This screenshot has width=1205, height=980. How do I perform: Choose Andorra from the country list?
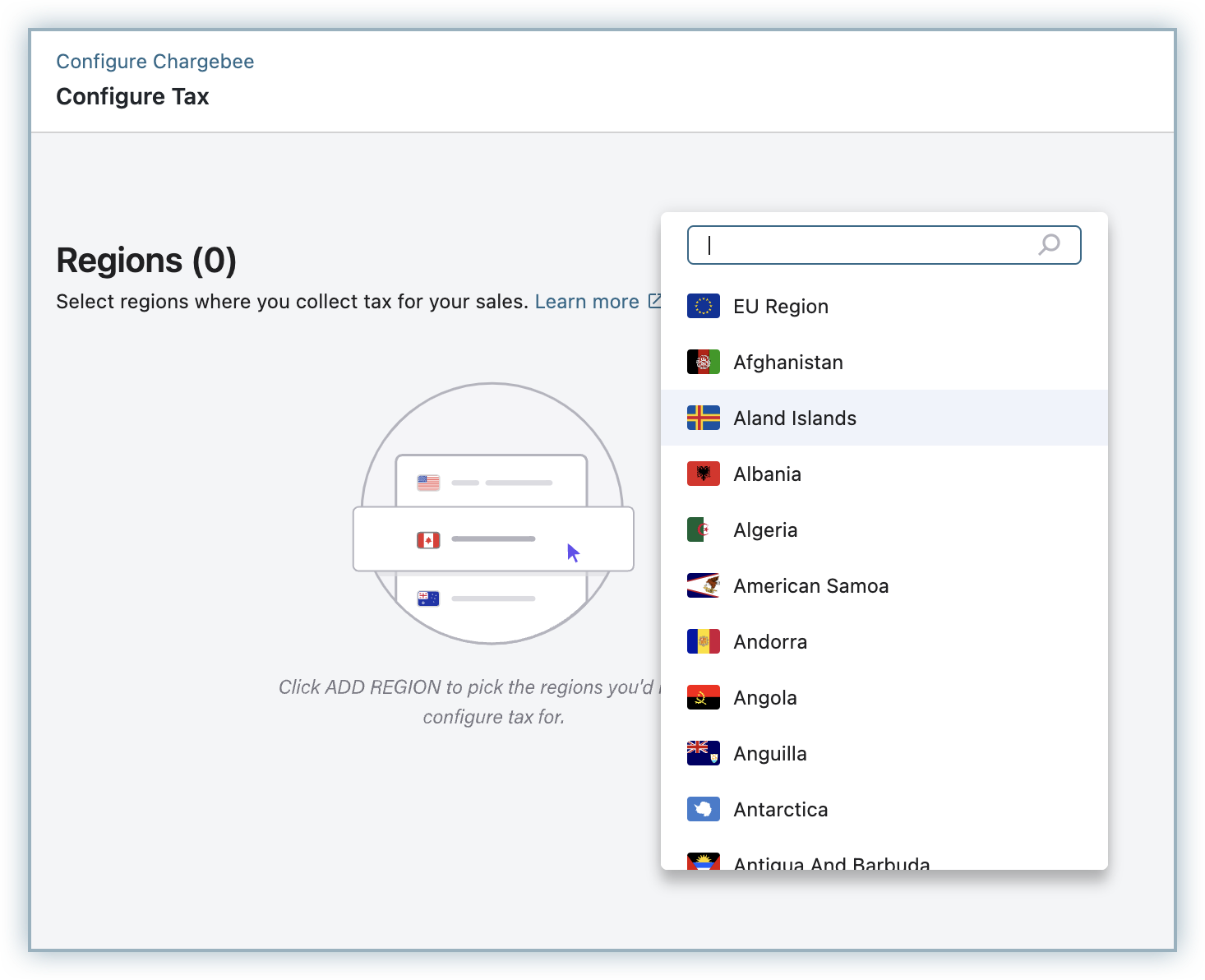[x=769, y=642]
